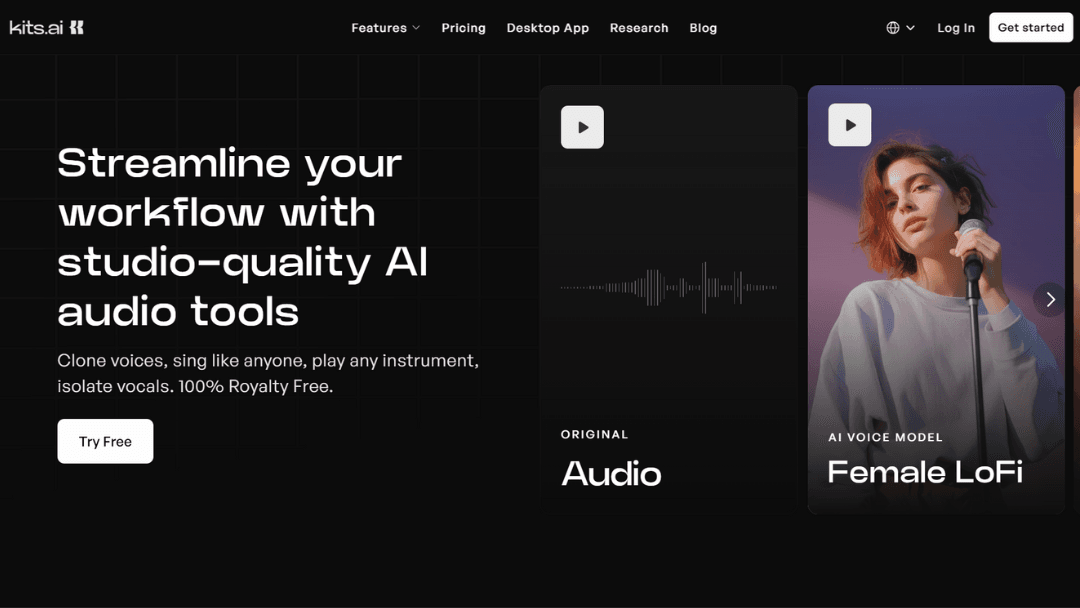Click the kits.ai wordmark text

pos(36,28)
